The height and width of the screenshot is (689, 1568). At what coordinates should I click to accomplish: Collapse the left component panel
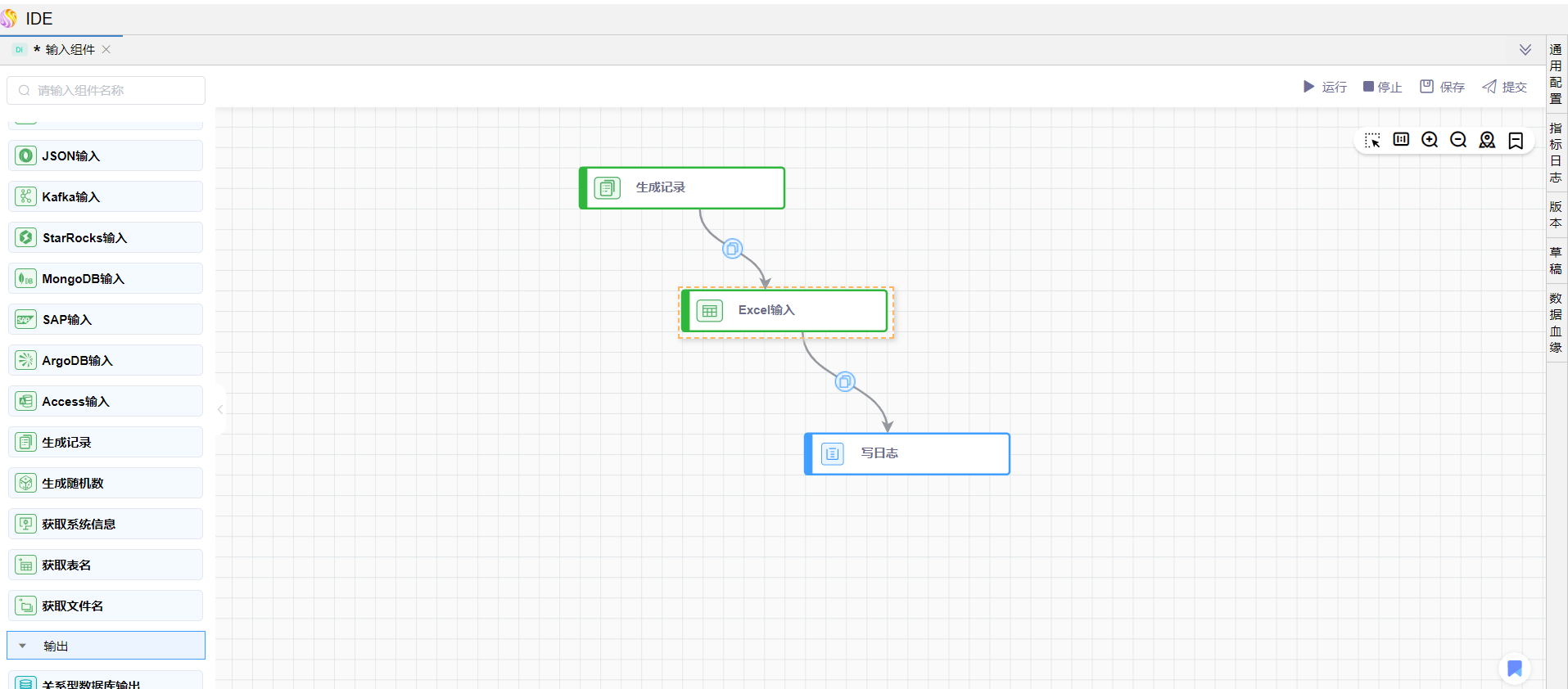[x=220, y=409]
